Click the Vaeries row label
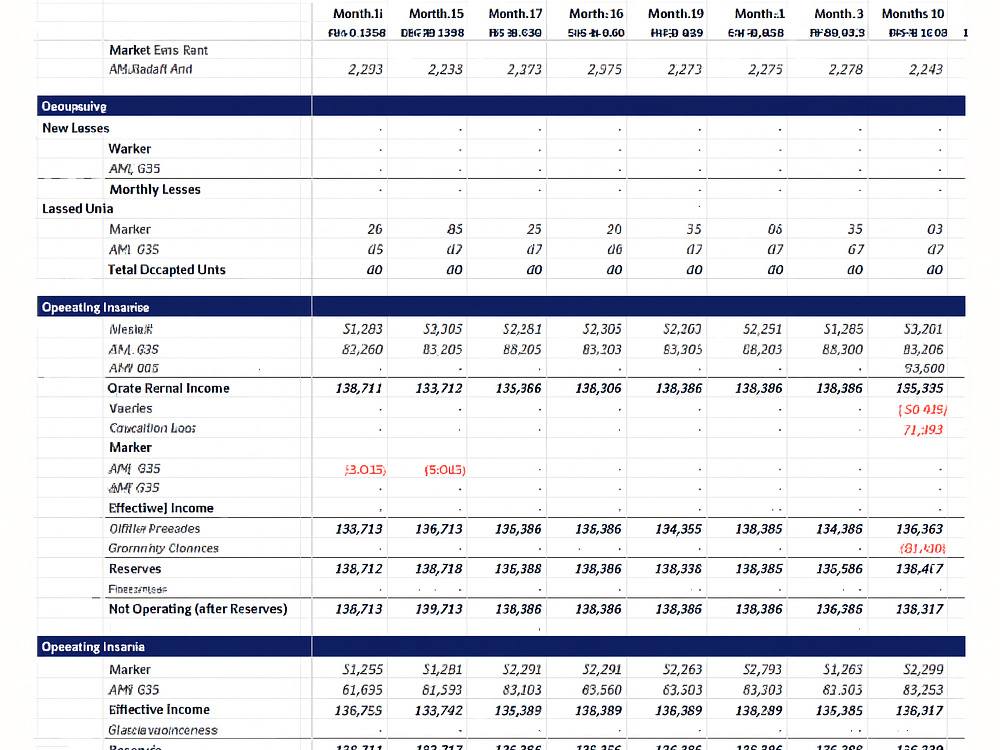The width and height of the screenshot is (1000, 750). [131, 408]
